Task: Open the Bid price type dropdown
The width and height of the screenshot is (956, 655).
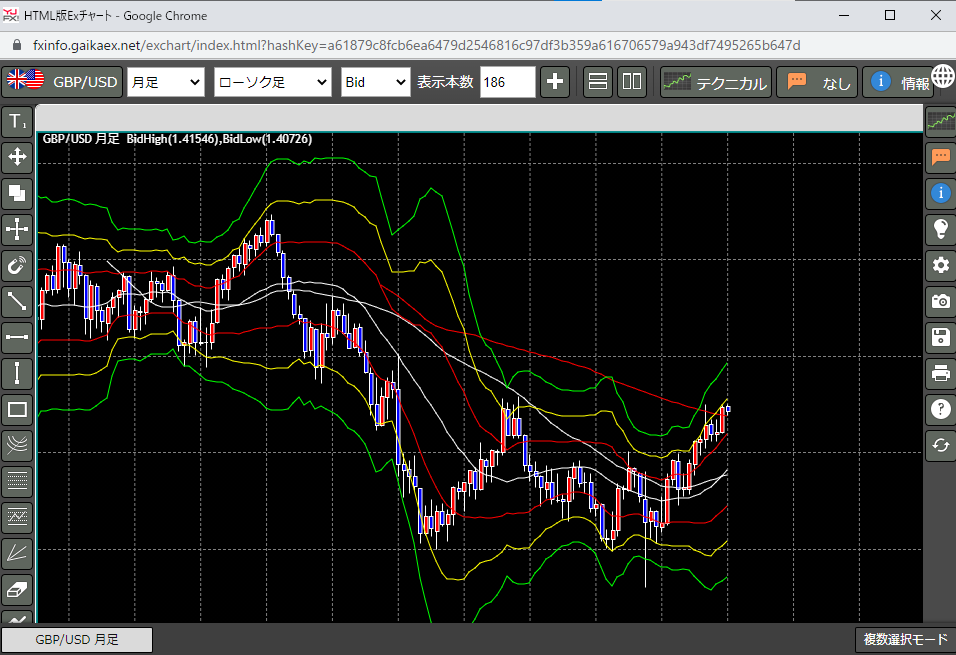Action: coord(375,82)
